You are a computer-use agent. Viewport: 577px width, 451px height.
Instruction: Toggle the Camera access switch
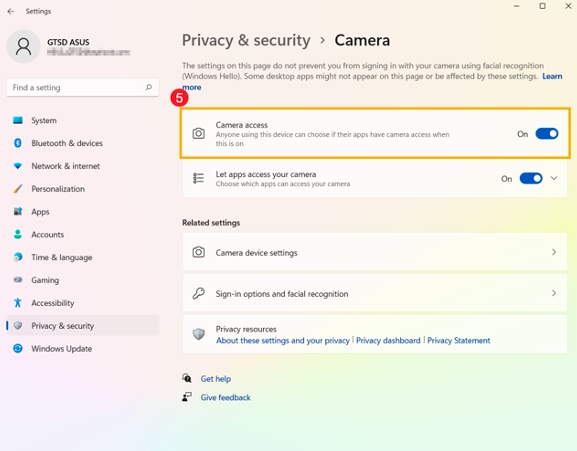tap(547, 134)
